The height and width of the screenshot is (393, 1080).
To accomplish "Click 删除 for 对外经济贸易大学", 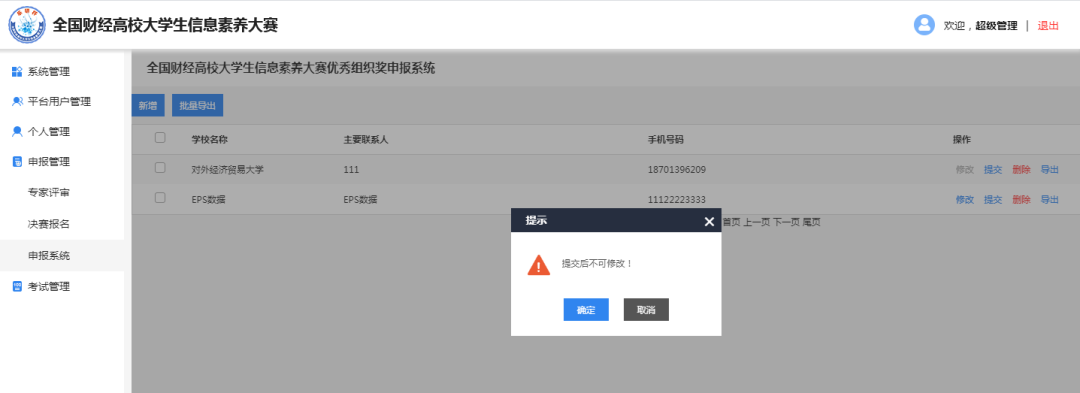I will pyautogui.click(x=1021, y=170).
